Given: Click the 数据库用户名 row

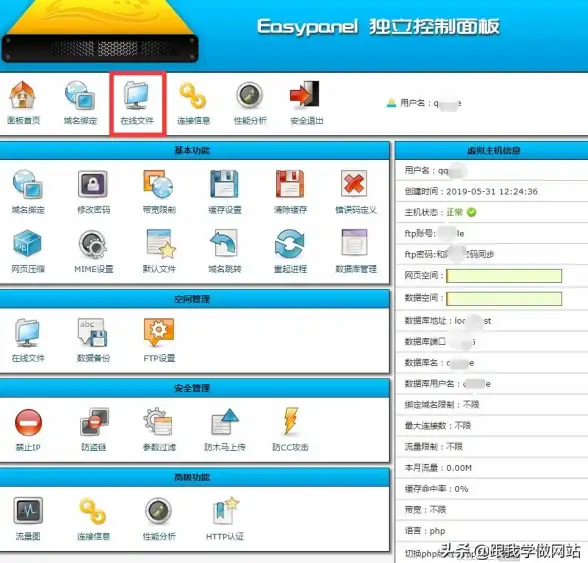Looking at the screenshot, I should (x=492, y=384).
